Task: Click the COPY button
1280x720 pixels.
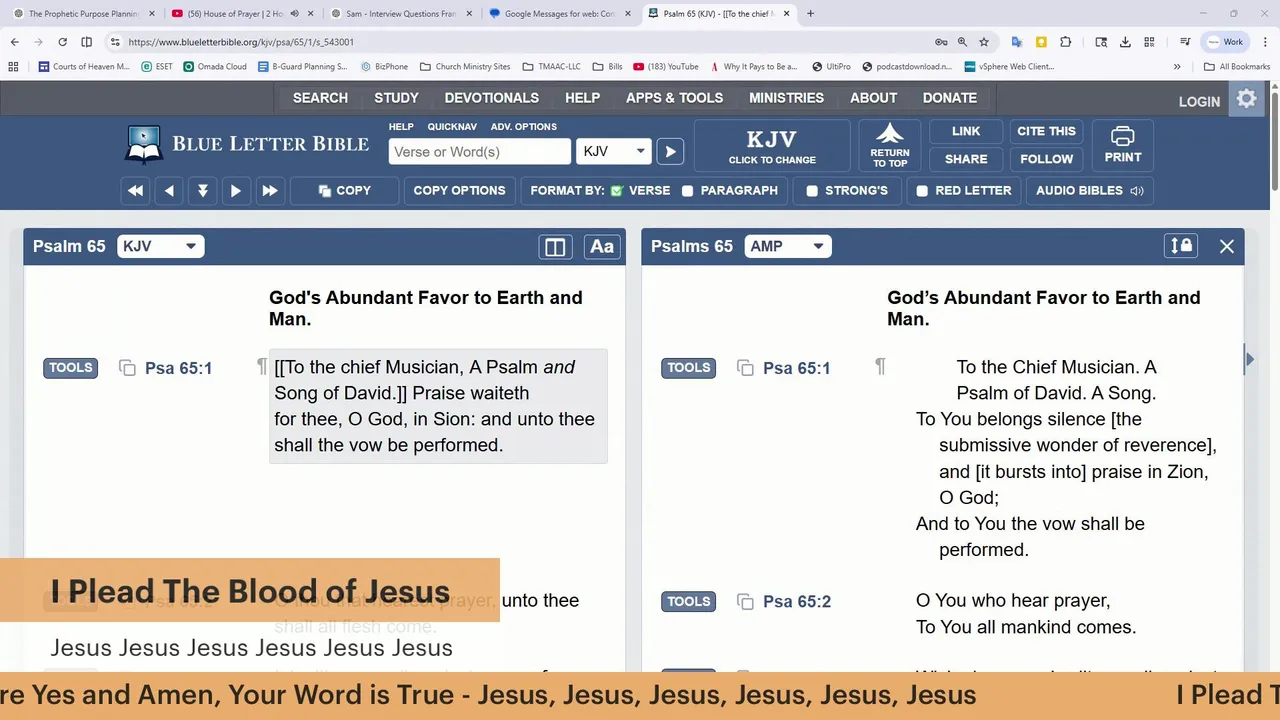Action: (344, 191)
